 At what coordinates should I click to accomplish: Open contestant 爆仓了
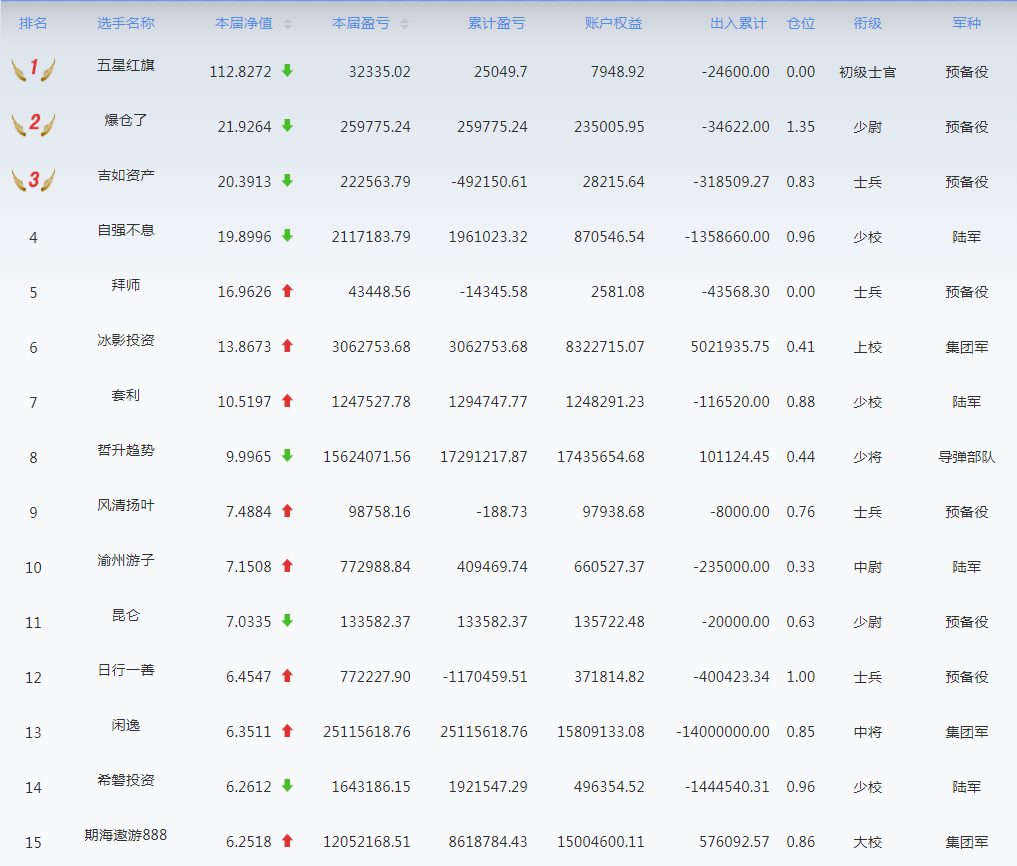[x=126, y=120]
